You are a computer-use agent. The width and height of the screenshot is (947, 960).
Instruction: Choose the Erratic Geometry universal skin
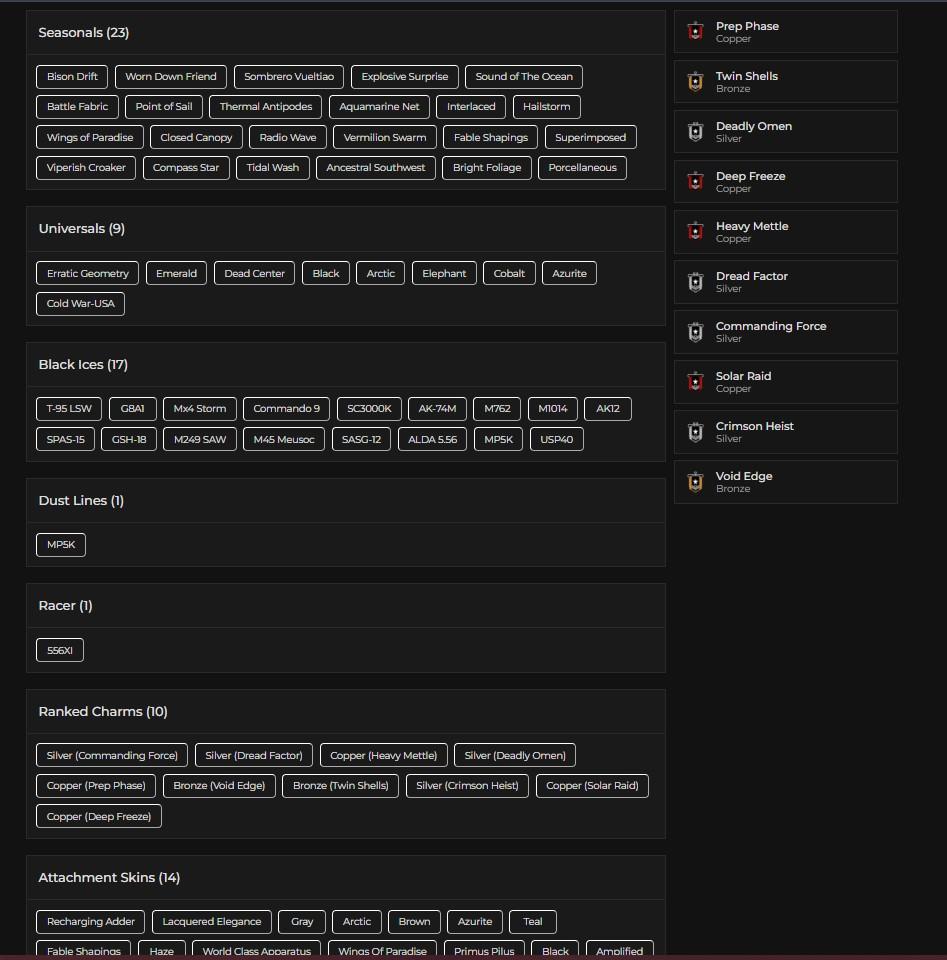point(88,273)
